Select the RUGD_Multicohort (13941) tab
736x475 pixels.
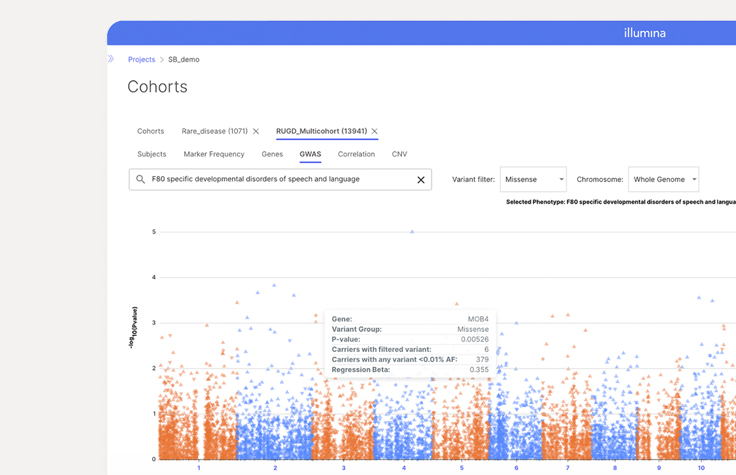point(322,131)
